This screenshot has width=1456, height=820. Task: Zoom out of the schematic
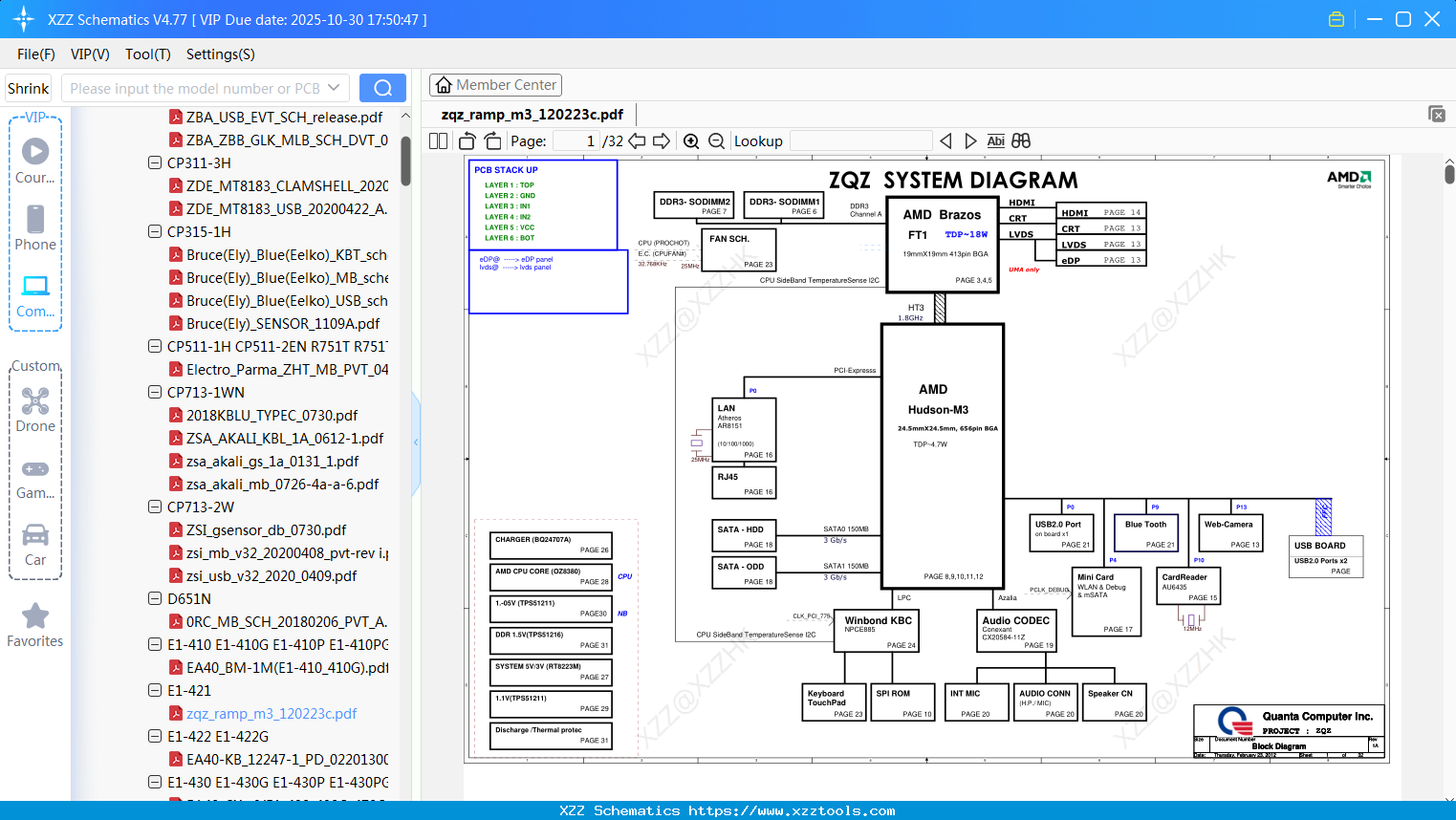(x=716, y=141)
